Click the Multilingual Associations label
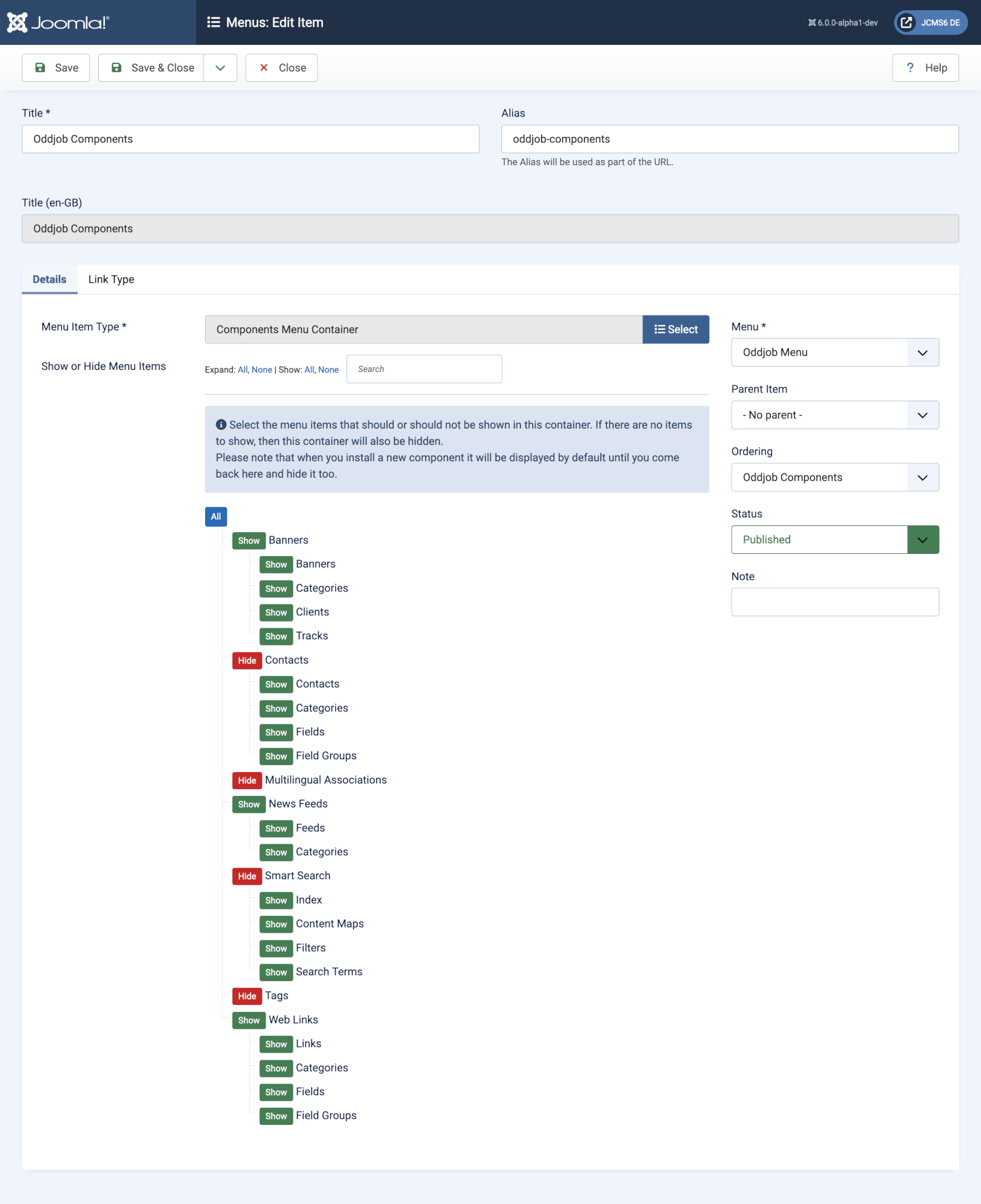Viewport: 981px width, 1204px height. coord(326,779)
